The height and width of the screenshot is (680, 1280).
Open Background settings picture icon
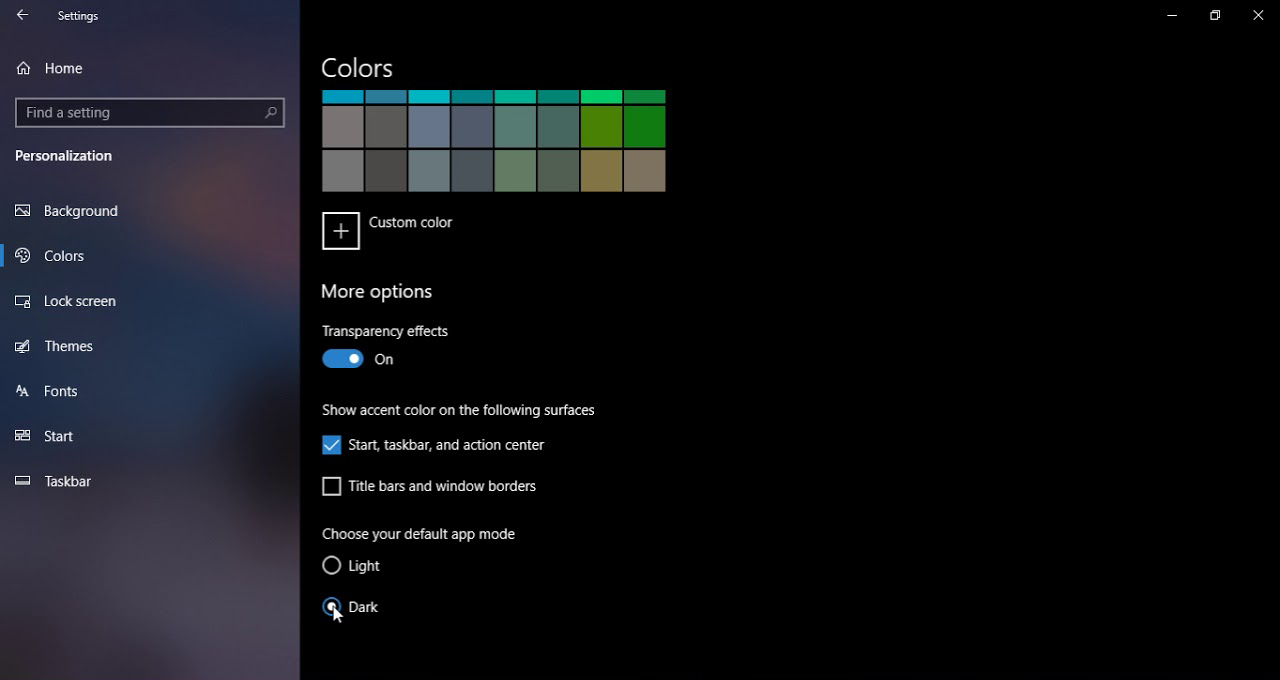23,211
